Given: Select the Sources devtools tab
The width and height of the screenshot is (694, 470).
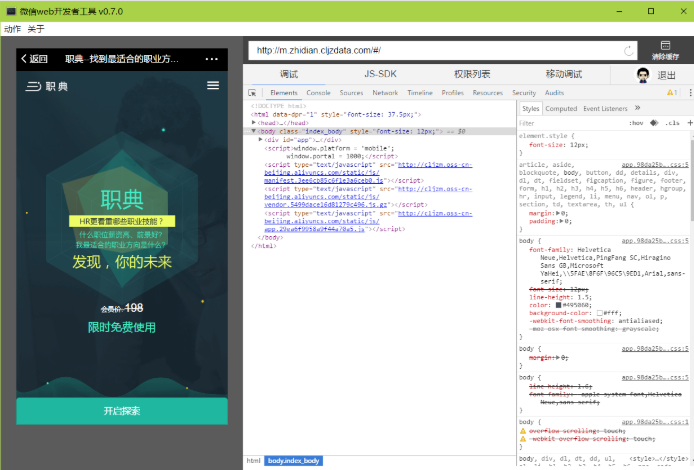Looking at the screenshot, I should click(351, 92).
